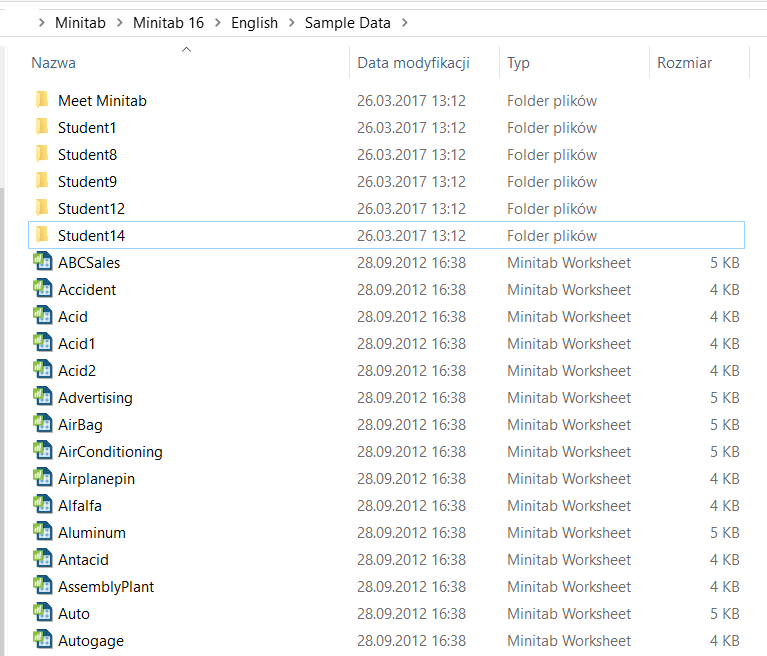Sort files by the Typ column header

(x=518, y=63)
